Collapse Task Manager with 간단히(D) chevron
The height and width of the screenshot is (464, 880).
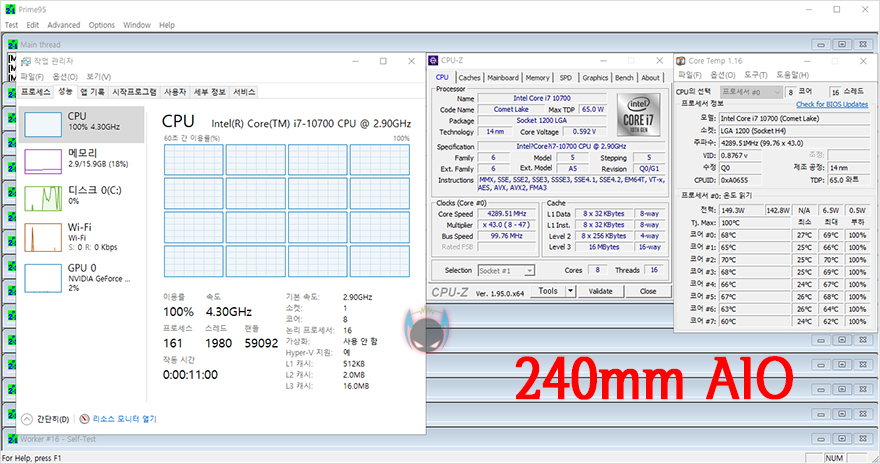(27, 419)
